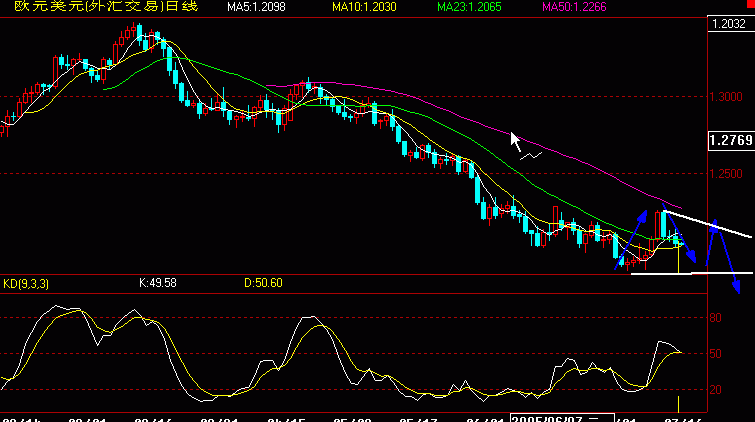The image size is (755, 422).
Task: Click the K:49.58 value
Action: point(157,283)
